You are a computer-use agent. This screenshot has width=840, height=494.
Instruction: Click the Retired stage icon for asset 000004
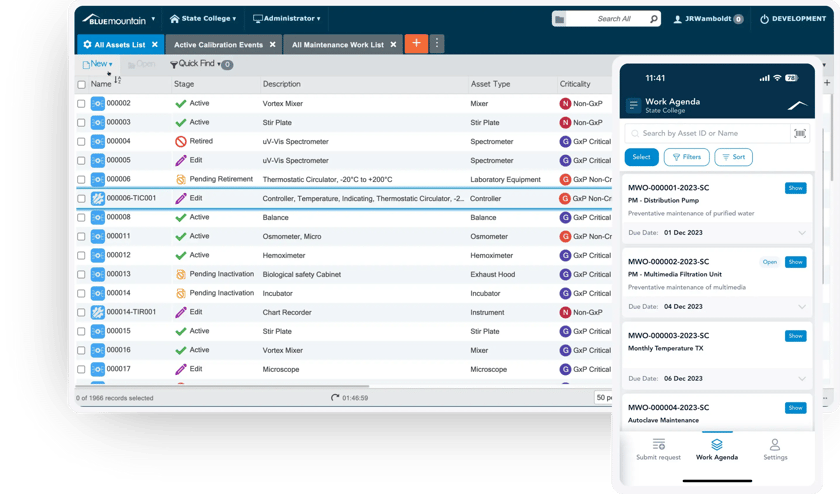(x=181, y=141)
